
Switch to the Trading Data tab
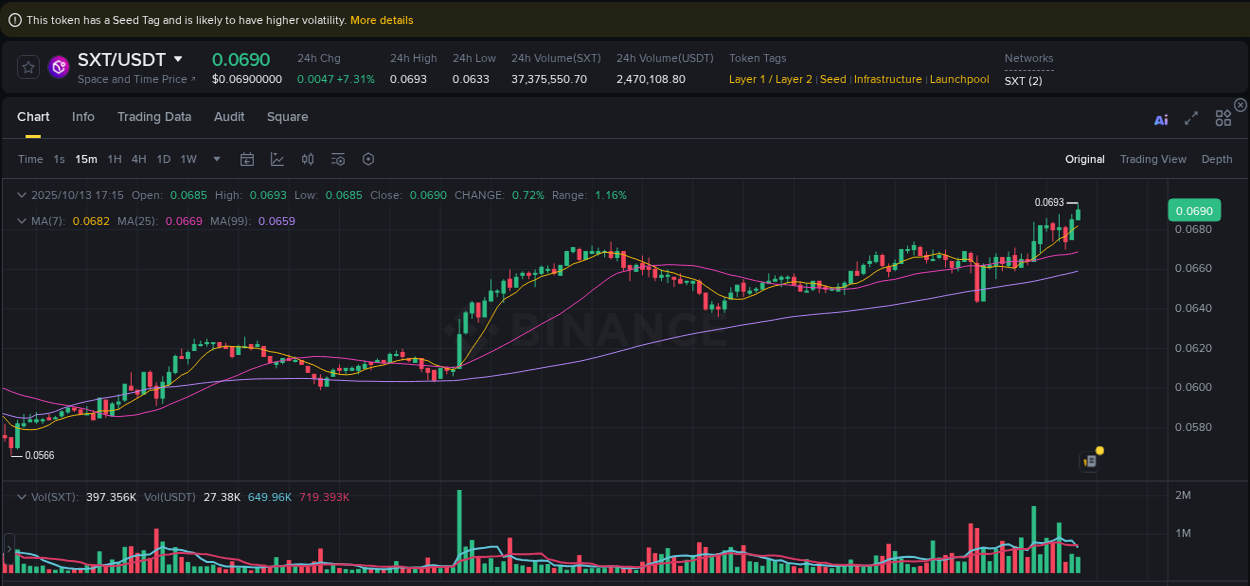pyautogui.click(x=154, y=117)
